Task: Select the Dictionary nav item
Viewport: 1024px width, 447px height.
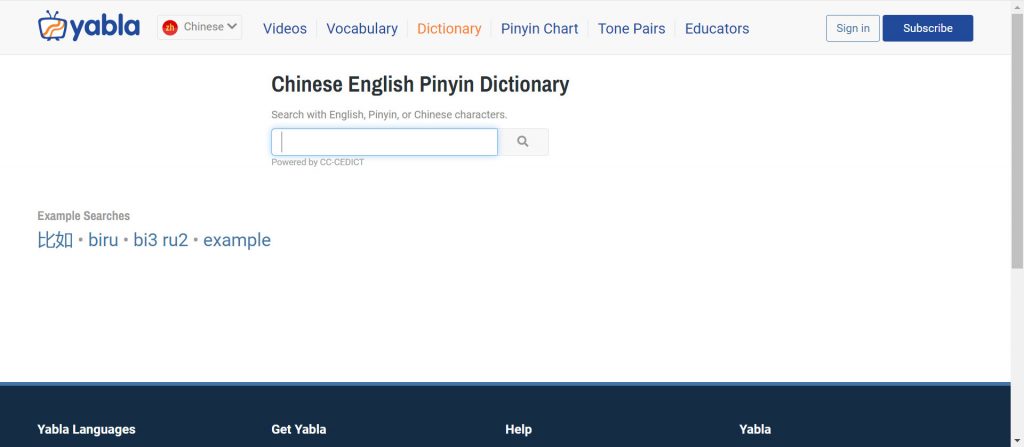Action: click(449, 28)
